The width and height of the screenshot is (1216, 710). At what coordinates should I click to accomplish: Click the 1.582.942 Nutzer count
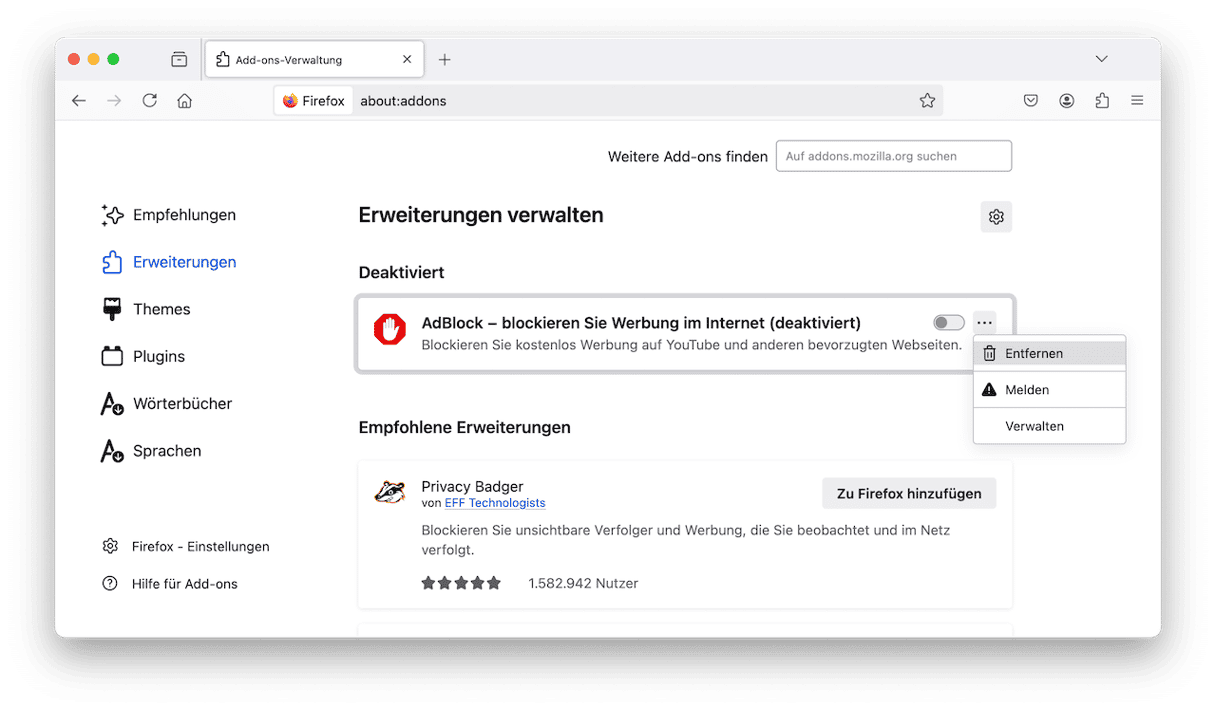(x=583, y=583)
